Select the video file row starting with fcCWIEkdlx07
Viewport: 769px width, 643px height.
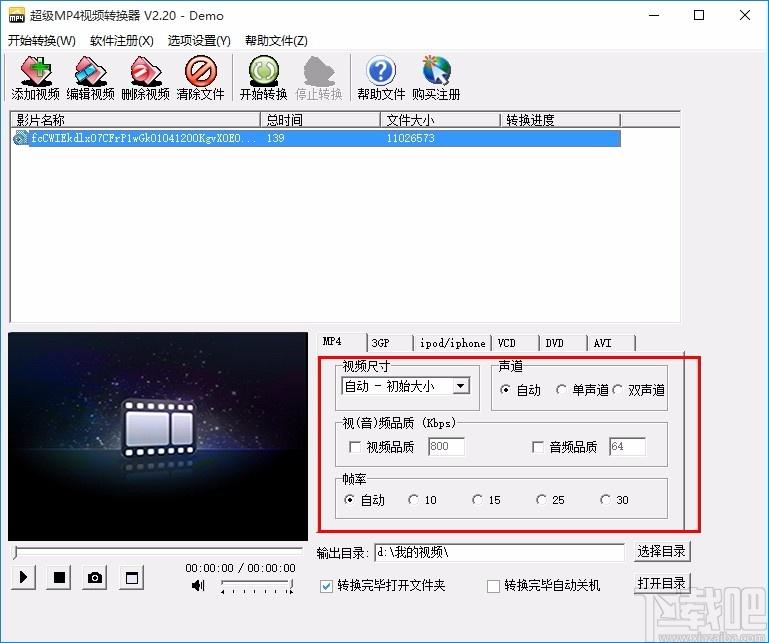316,138
